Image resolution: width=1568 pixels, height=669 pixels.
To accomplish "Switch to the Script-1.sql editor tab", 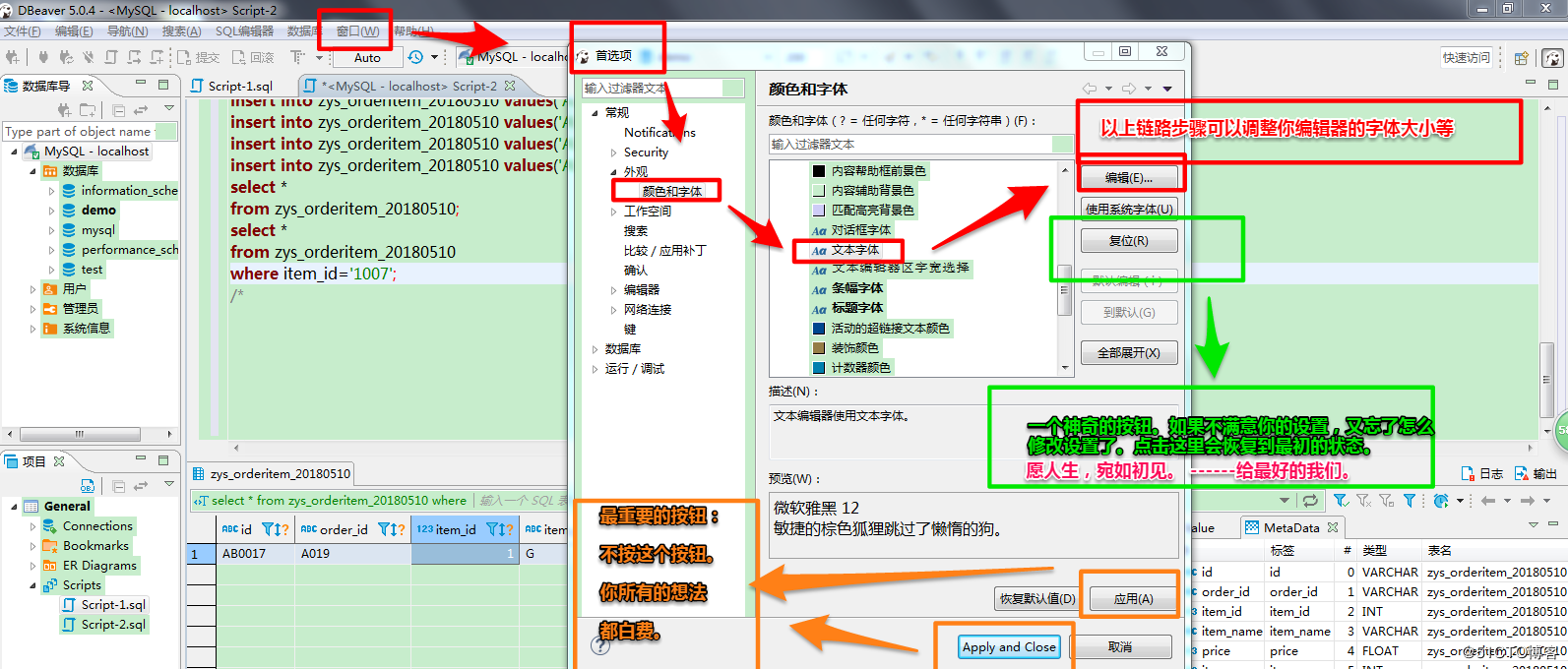I will pos(239,86).
